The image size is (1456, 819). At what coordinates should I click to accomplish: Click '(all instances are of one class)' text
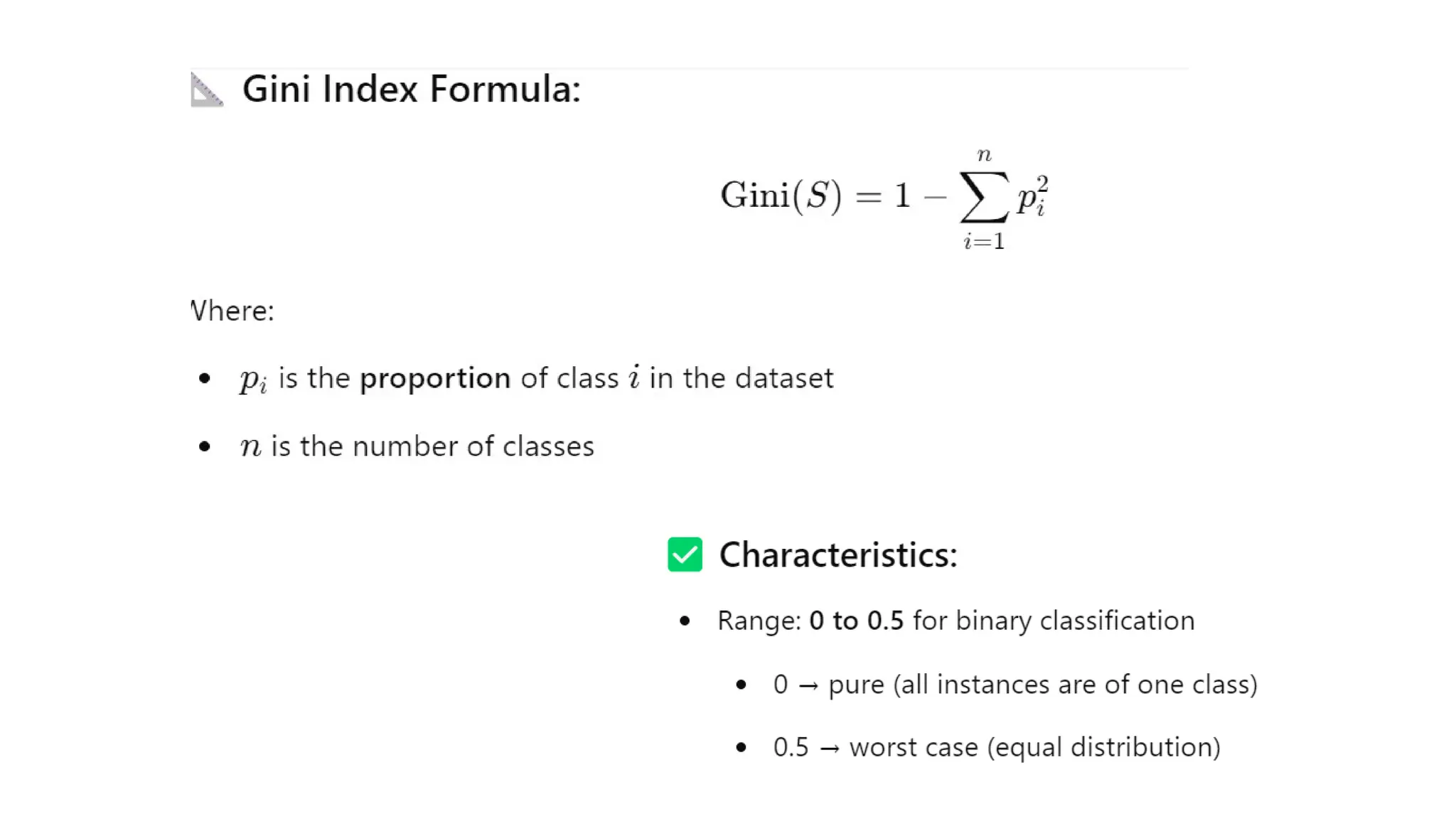point(1075,685)
